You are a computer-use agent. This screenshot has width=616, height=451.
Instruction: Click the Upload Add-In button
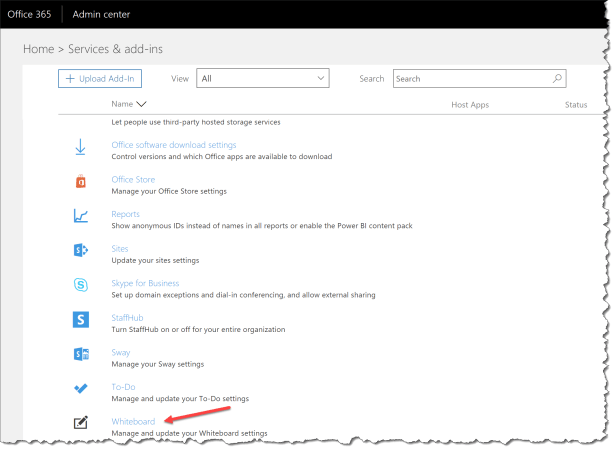click(x=100, y=79)
